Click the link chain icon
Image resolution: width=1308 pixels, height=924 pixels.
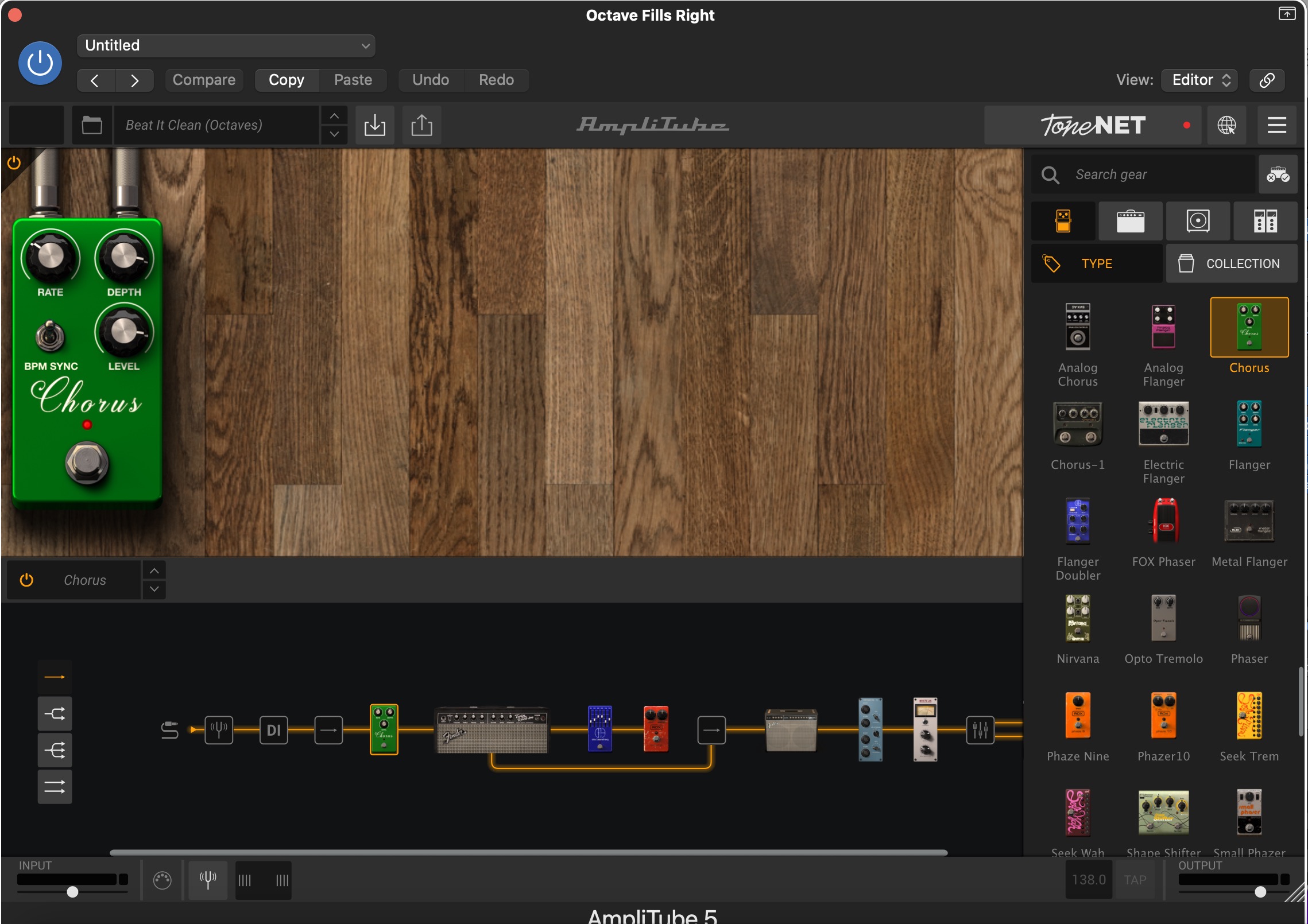pos(1267,80)
